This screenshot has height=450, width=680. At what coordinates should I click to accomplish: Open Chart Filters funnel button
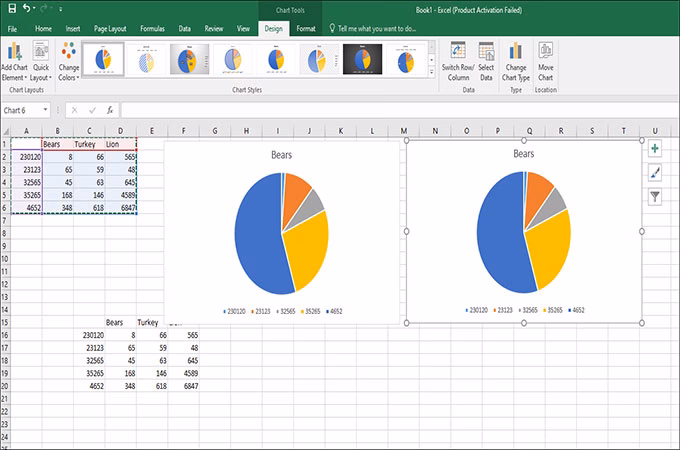click(x=655, y=197)
